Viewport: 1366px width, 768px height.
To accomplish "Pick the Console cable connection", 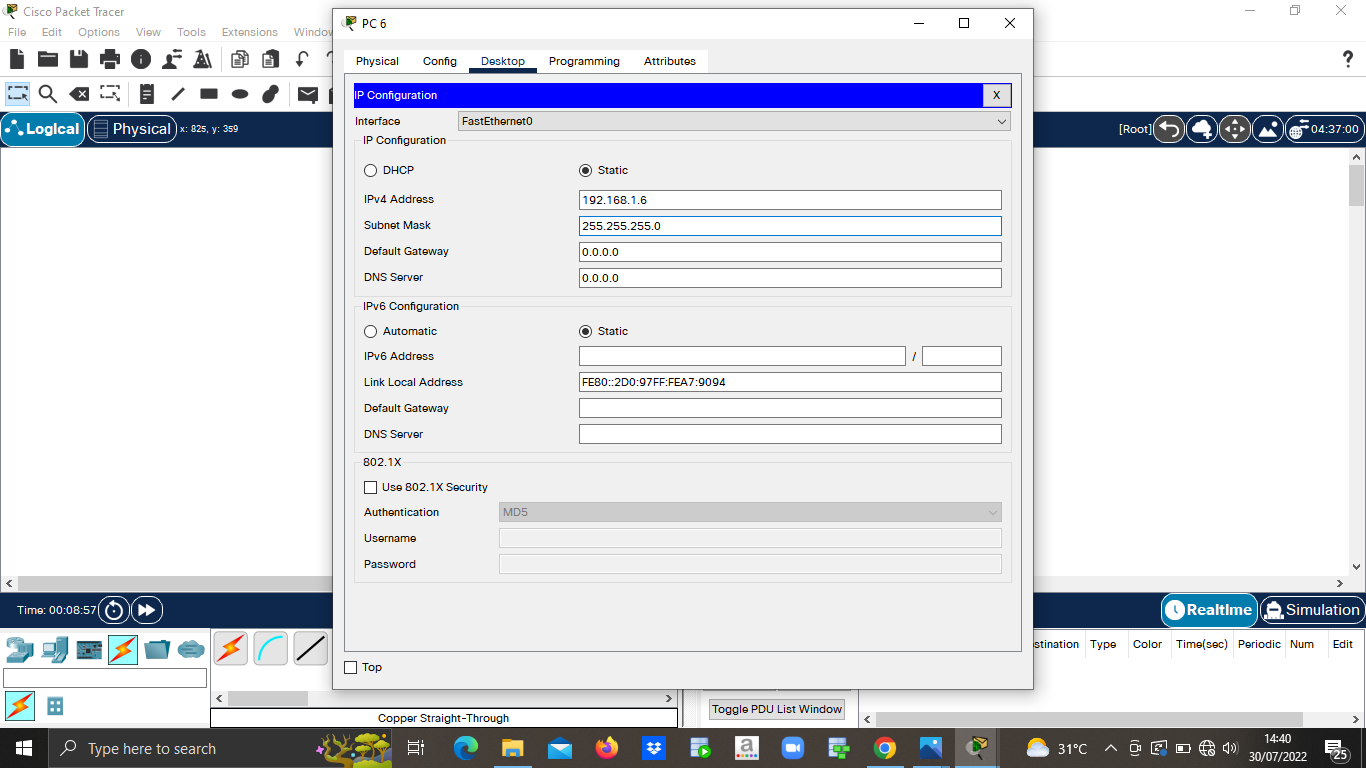I will [x=271, y=649].
